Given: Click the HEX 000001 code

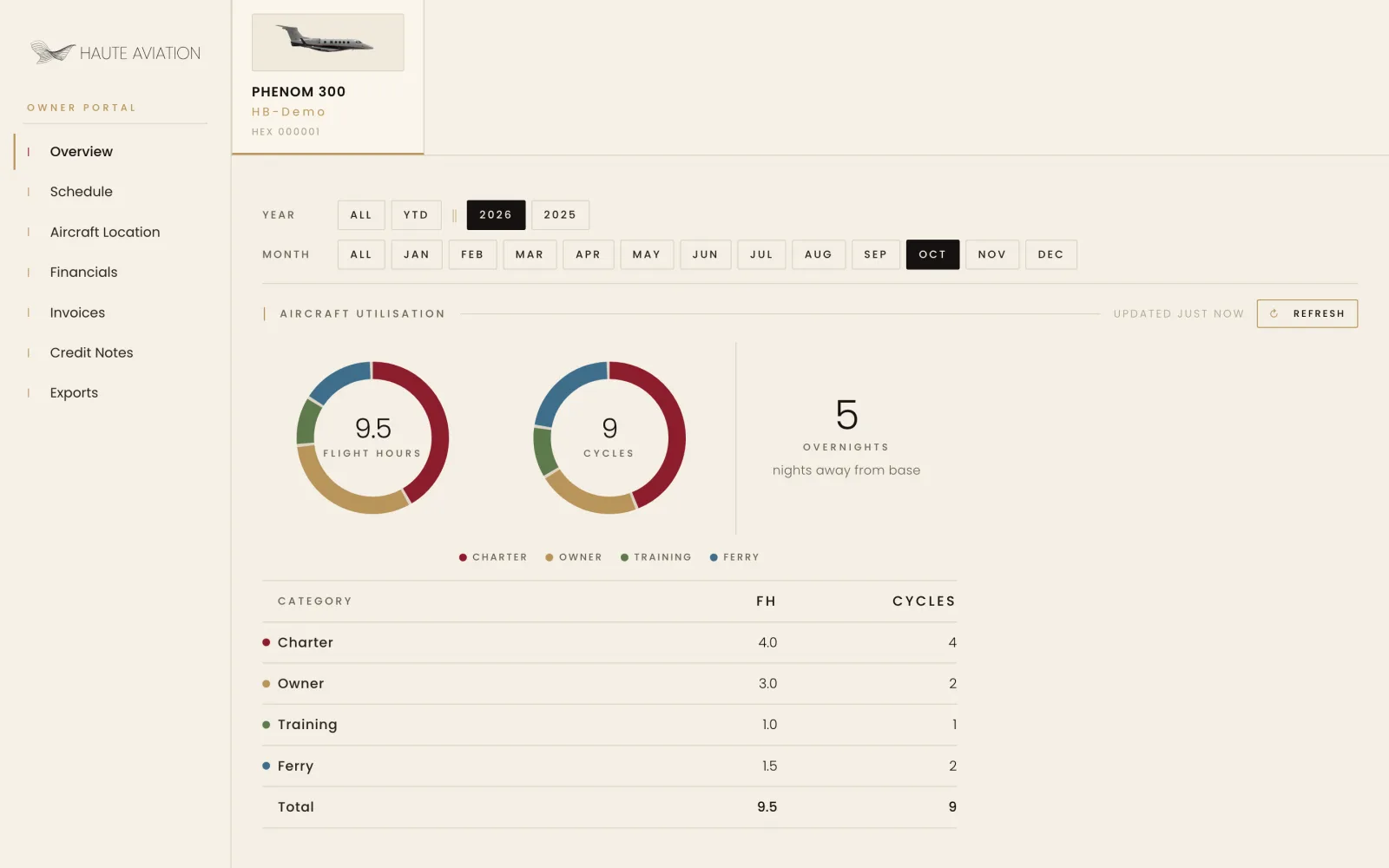Looking at the screenshot, I should 286,132.
